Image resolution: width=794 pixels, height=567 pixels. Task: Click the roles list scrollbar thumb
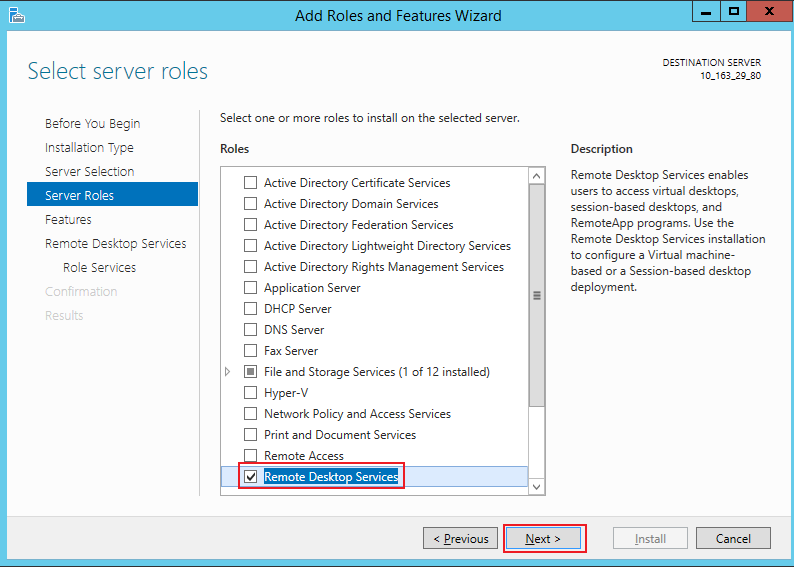coord(537,295)
